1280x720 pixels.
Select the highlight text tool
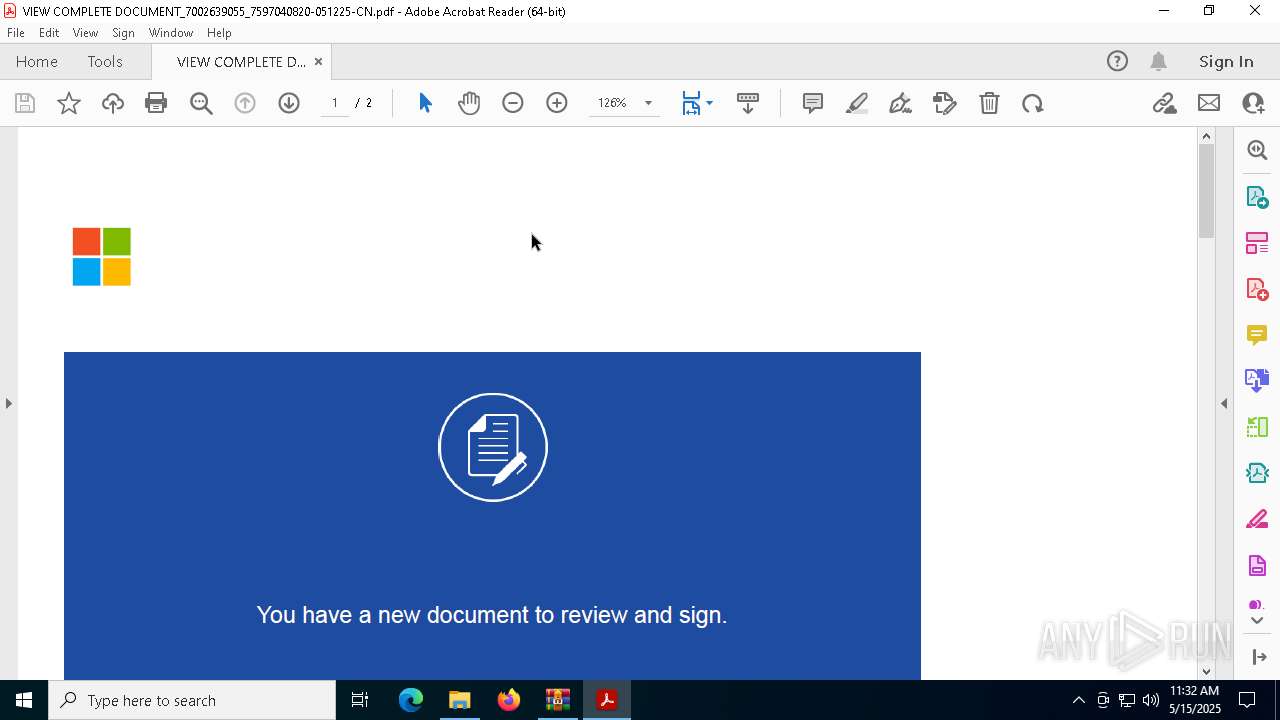point(857,103)
